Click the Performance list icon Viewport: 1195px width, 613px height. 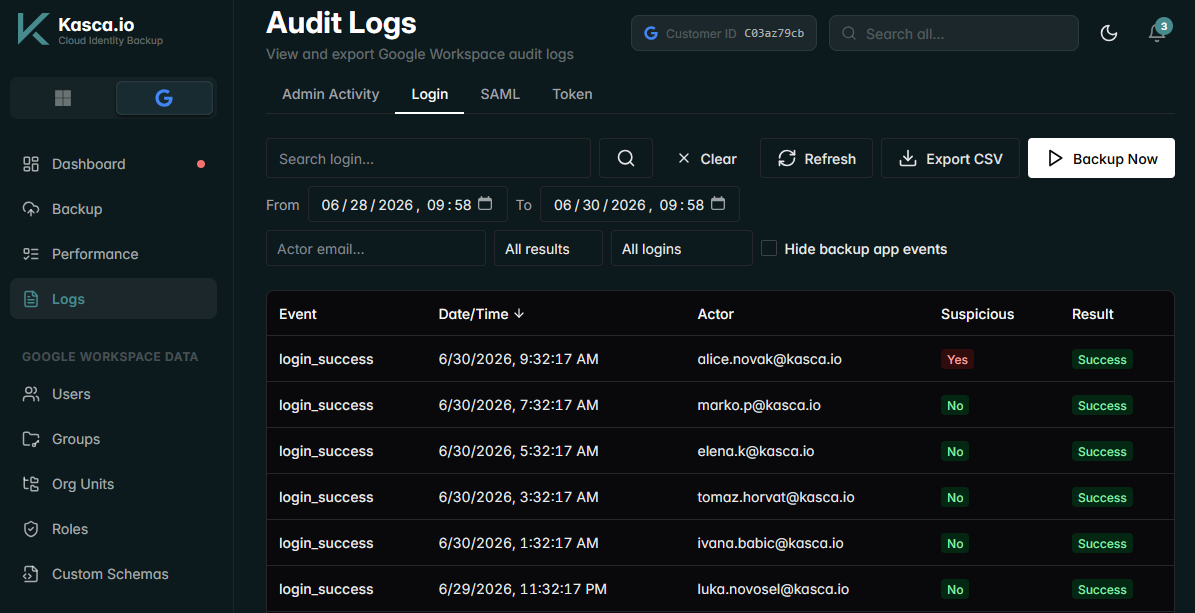(x=31, y=254)
